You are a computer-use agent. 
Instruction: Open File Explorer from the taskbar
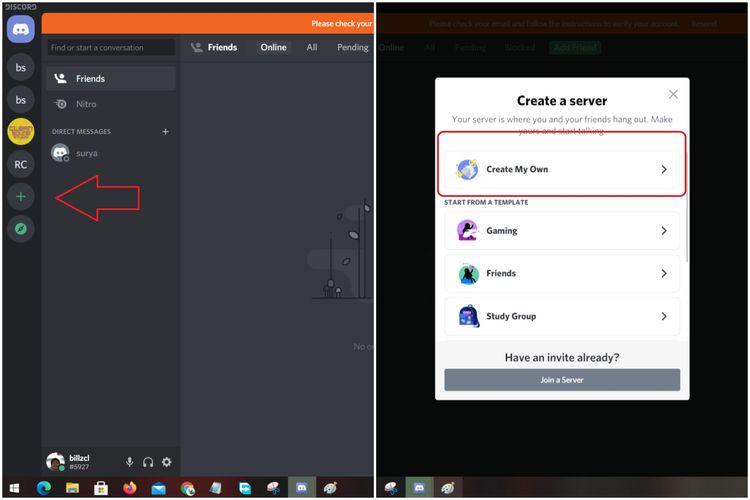click(x=72, y=488)
